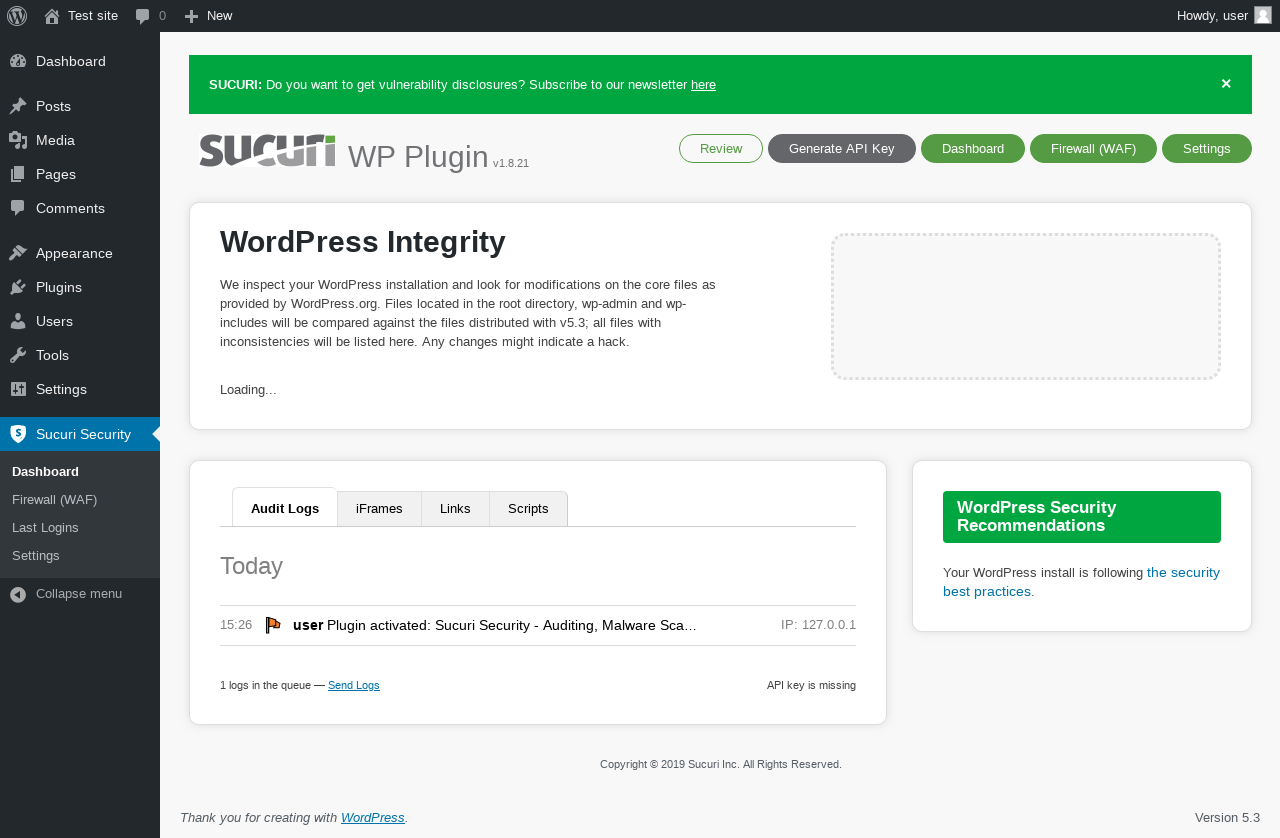Open 'the security best practices' link
1280x838 pixels.
click(1081, 582)
